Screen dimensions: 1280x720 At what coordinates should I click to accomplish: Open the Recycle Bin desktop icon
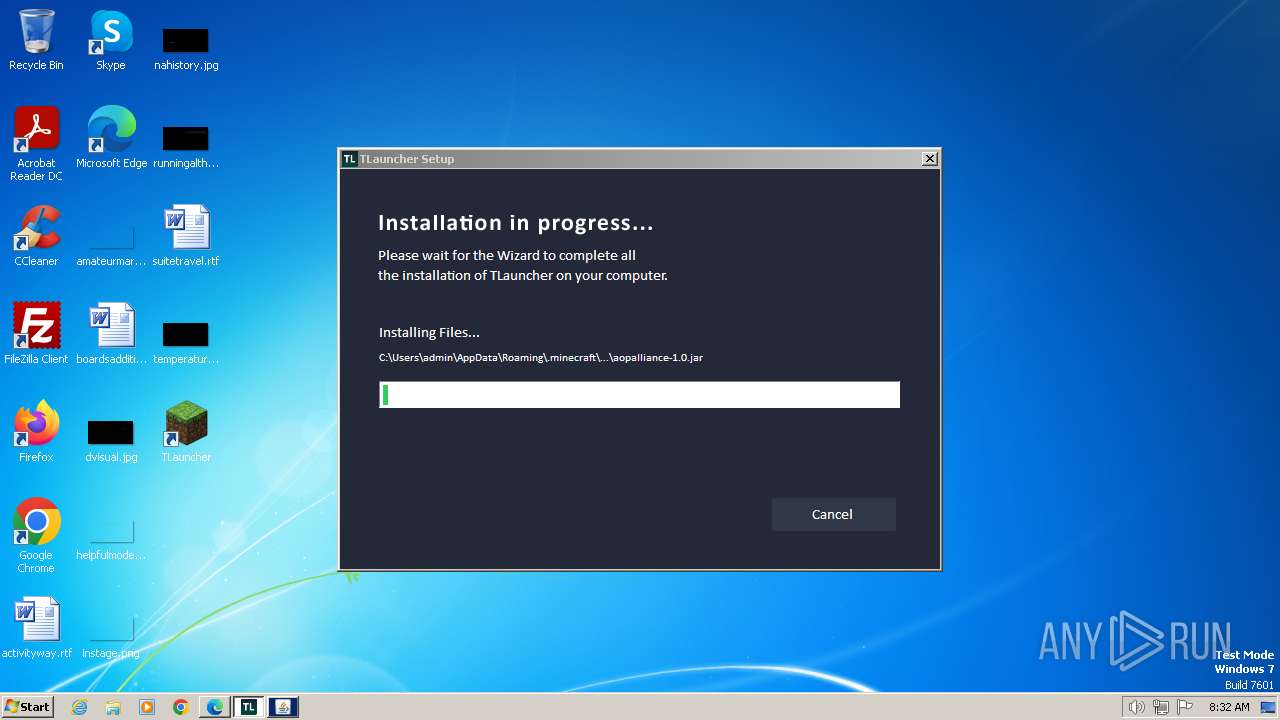[x=36, y=40]
